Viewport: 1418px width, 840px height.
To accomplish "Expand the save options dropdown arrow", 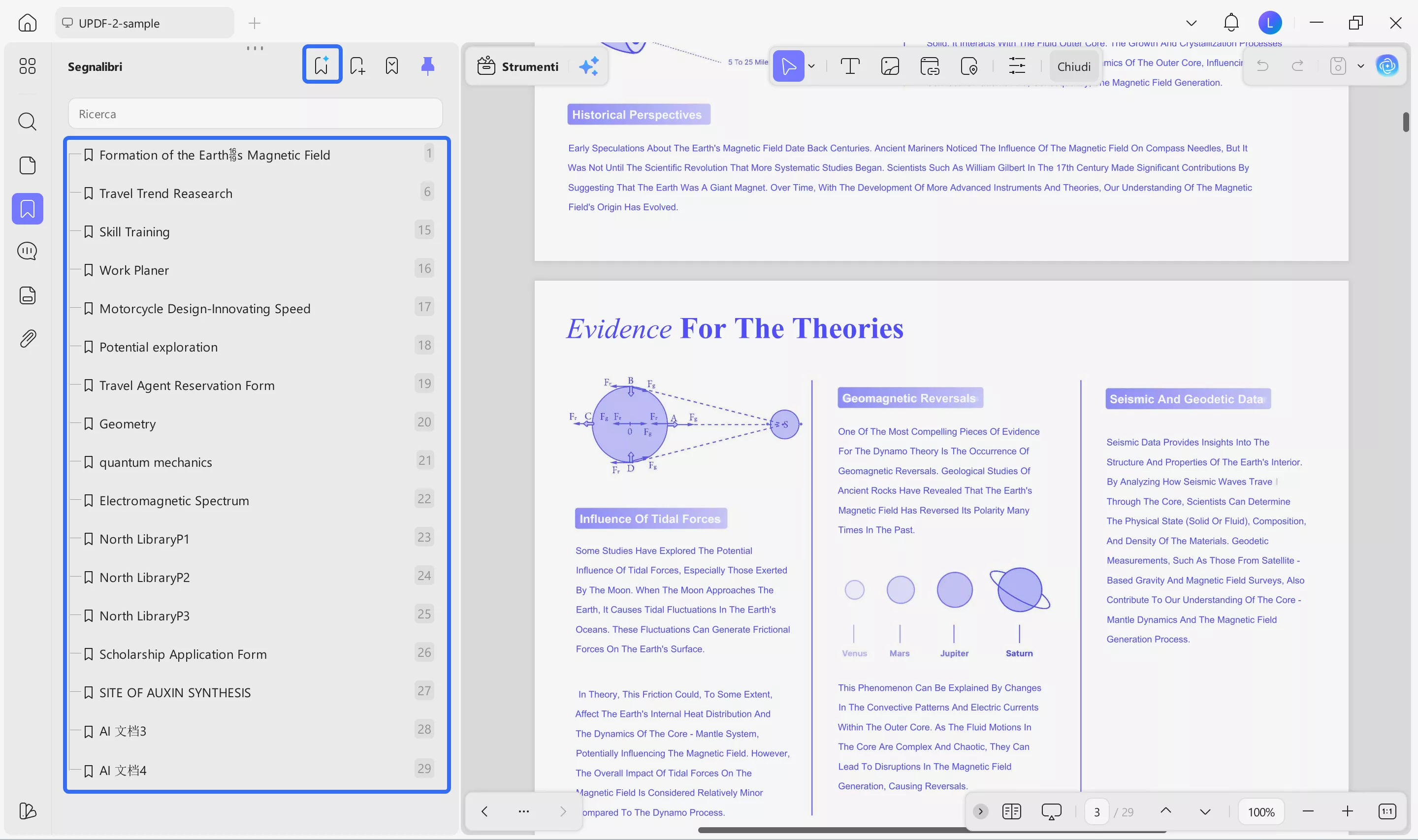I will pos(1361,66).
